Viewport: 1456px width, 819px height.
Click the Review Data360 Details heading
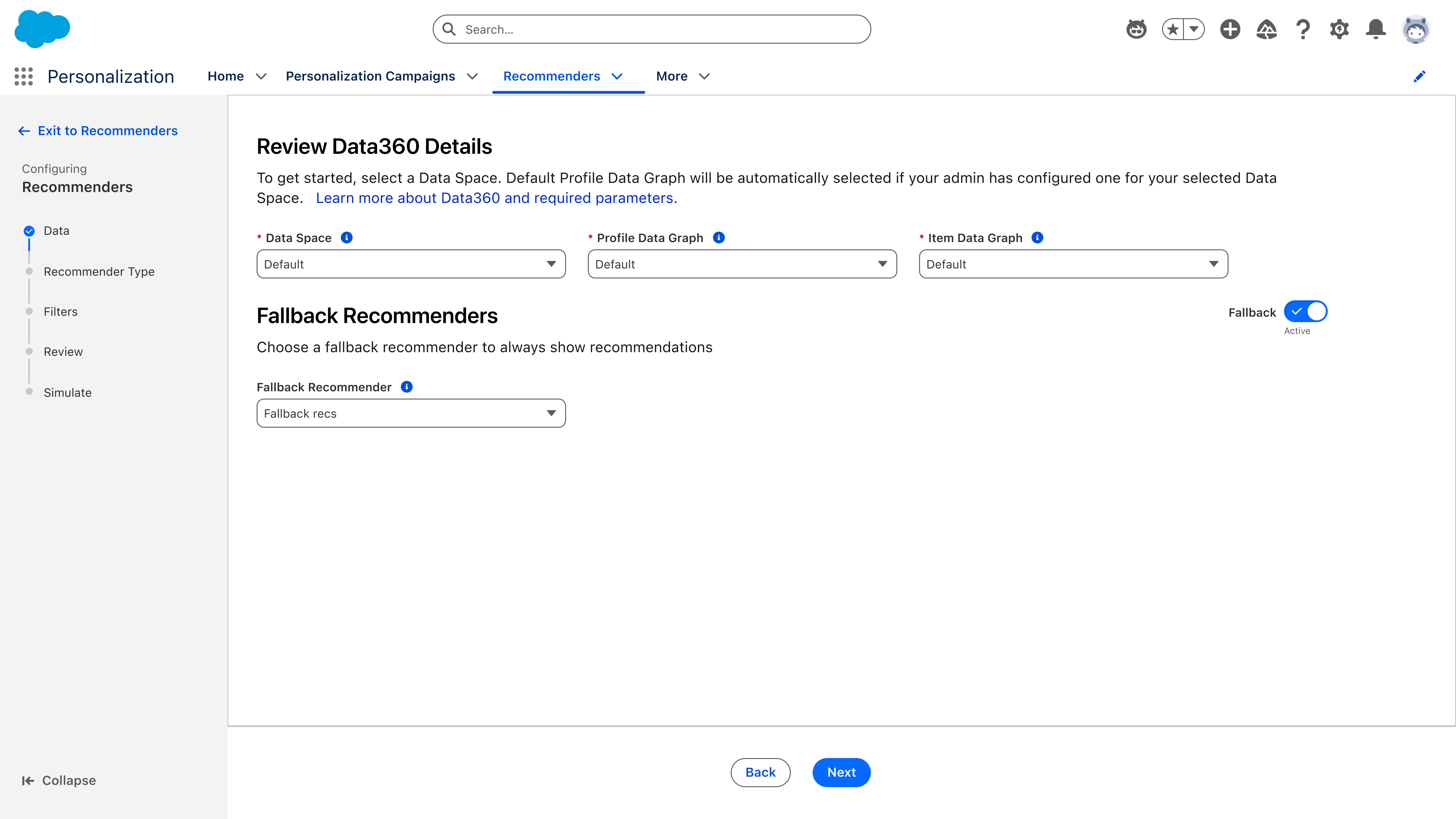[x=374, y=147]
